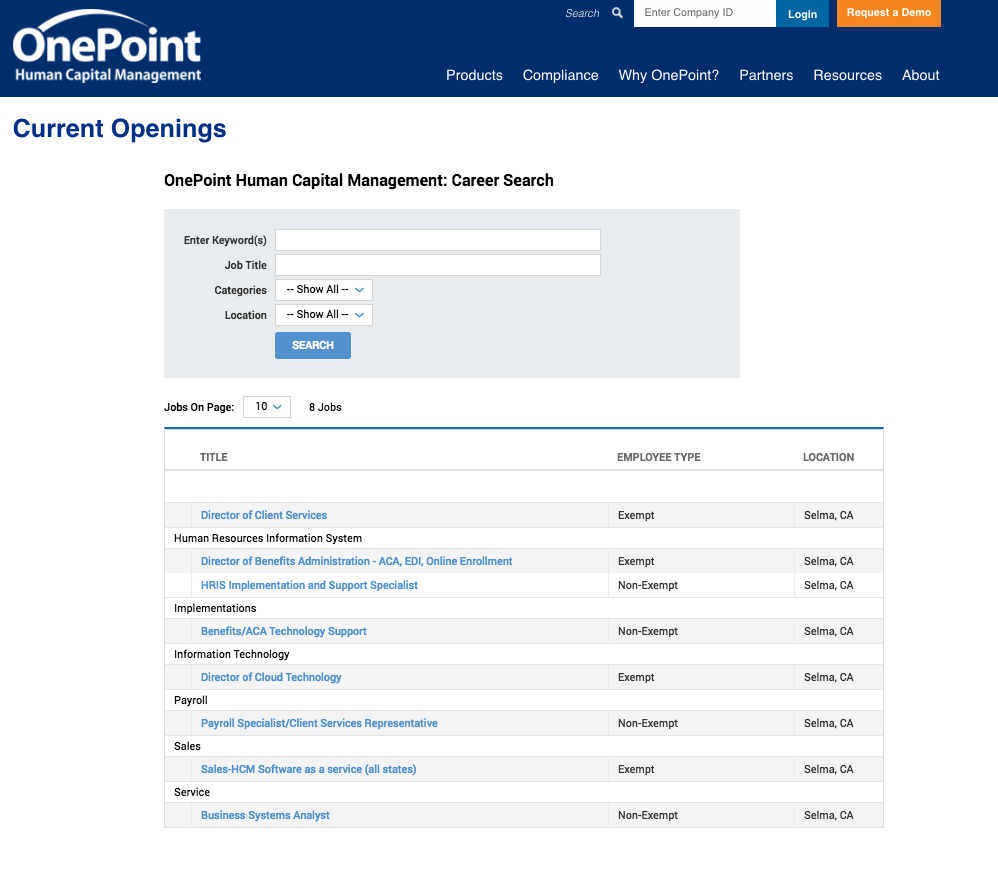
Task: Open the Location dropdown showing Show All
Action: tap(323, 314)
